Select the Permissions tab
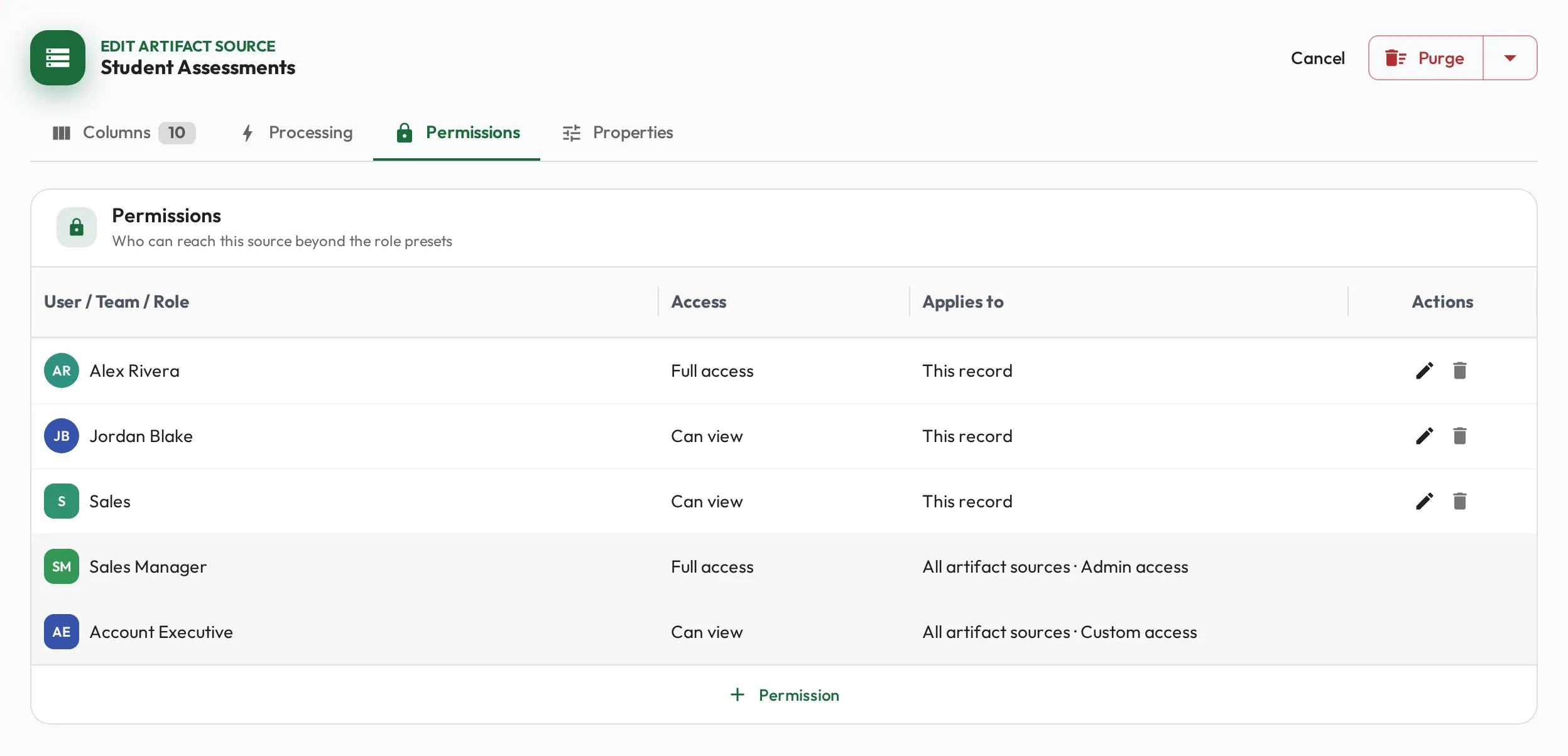Image resolution: width=1568 pixels, height=756 pixels. click(457, 132)
